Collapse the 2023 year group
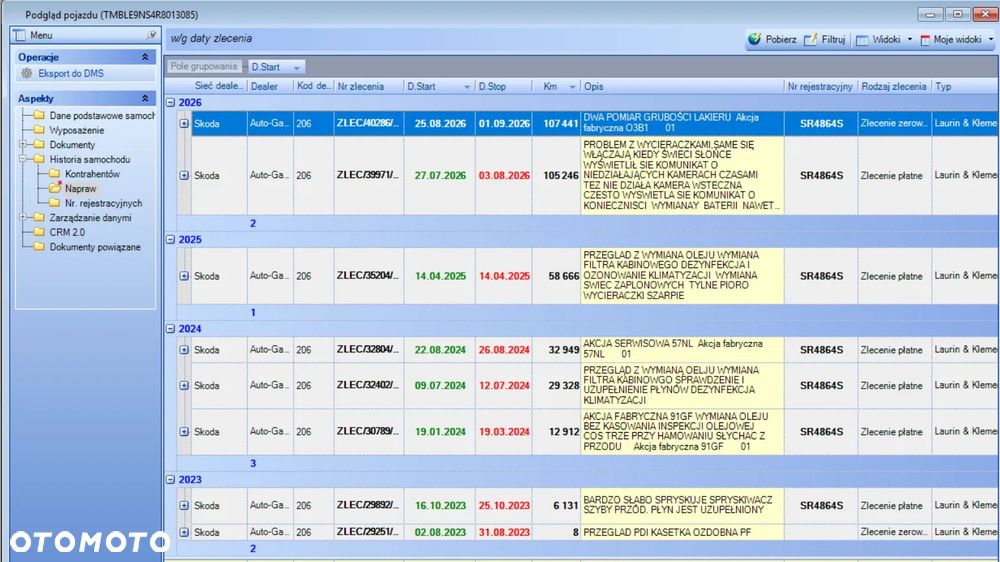Viewport: 1000px width, 562px height. pyautogui.click(x=171, y=479)
